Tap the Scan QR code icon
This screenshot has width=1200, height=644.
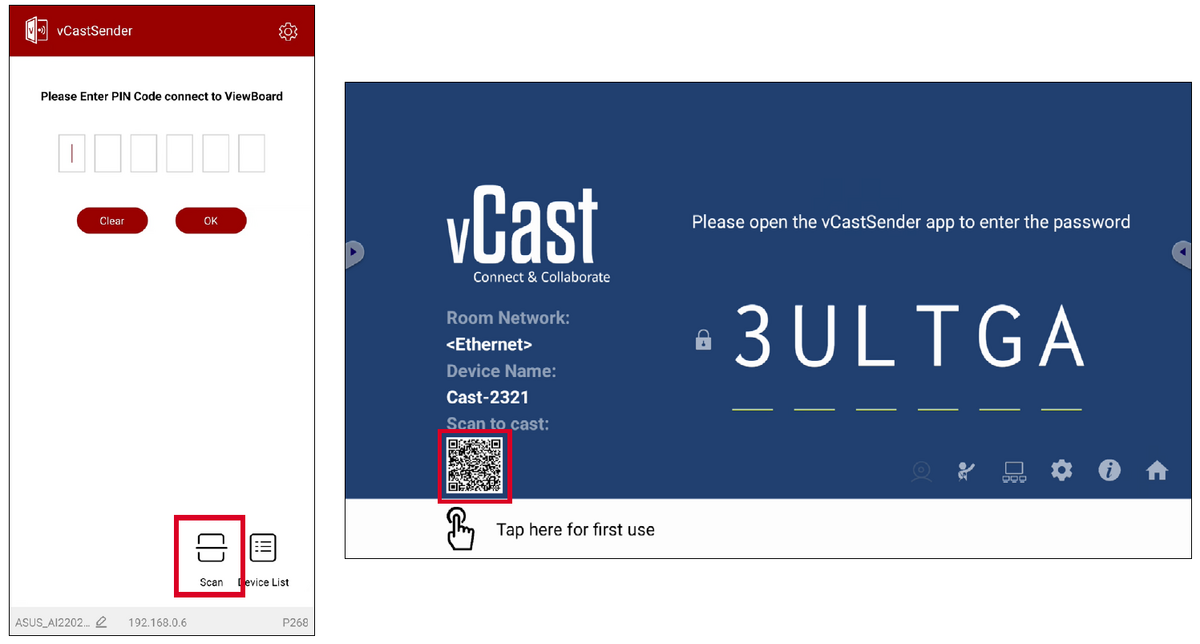(x=211, y=547)
